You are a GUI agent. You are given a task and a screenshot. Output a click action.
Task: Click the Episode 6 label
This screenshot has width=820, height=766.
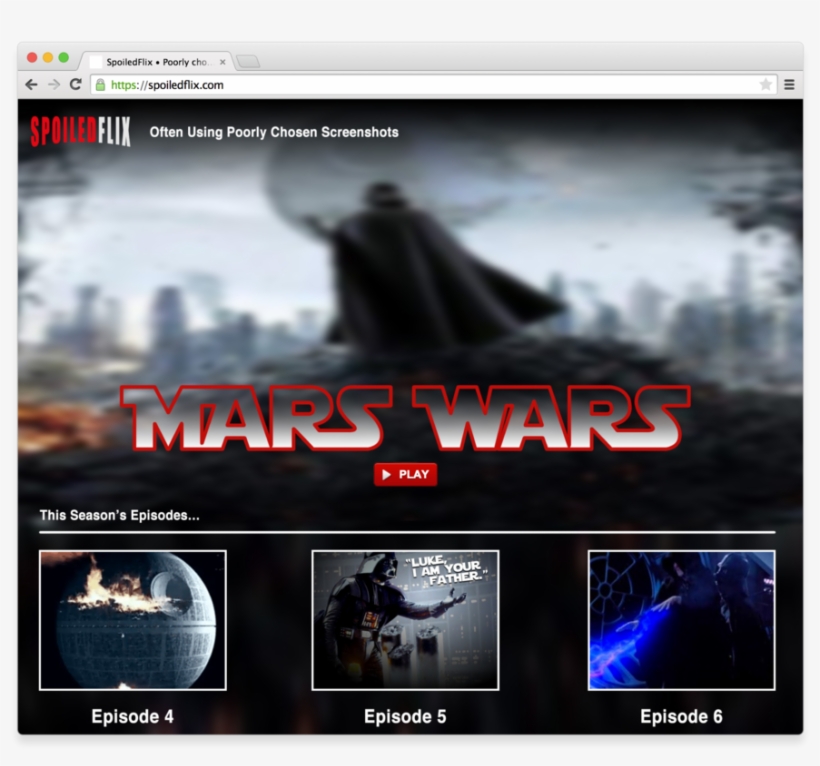(x=681, y=716)
